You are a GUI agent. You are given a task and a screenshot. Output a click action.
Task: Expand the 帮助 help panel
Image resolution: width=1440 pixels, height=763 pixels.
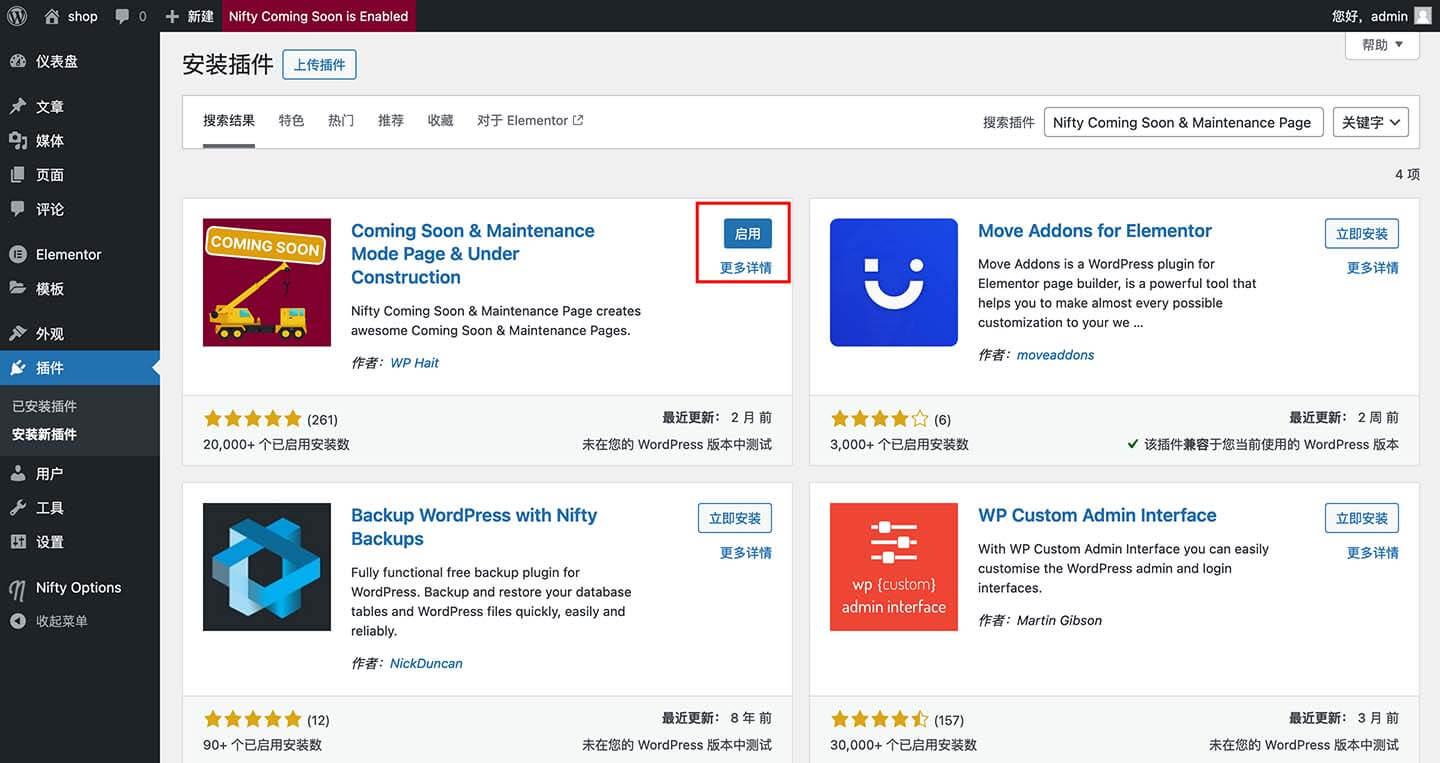[x=1382, y=45]
